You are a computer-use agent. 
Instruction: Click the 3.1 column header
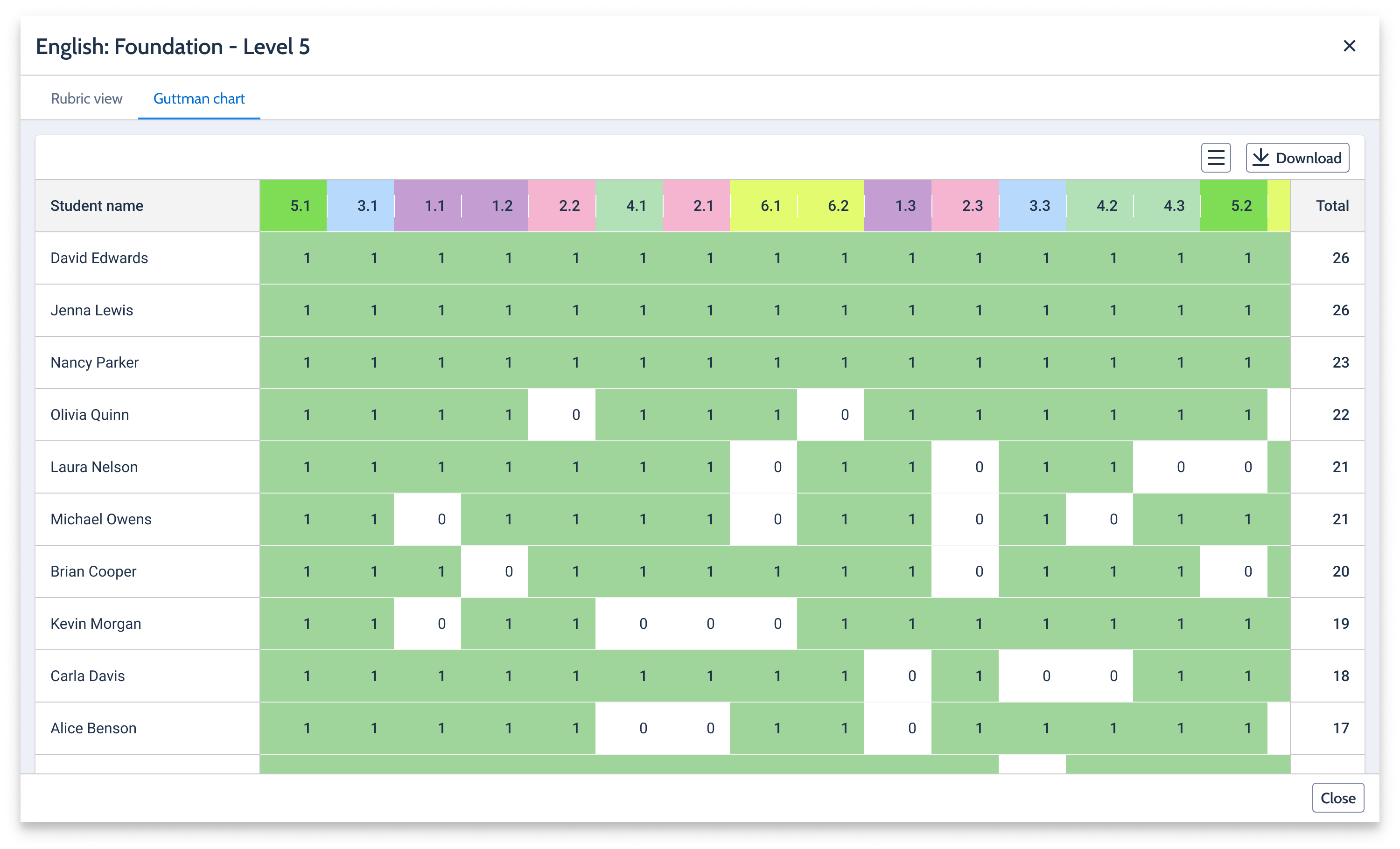tap(360, 206)
